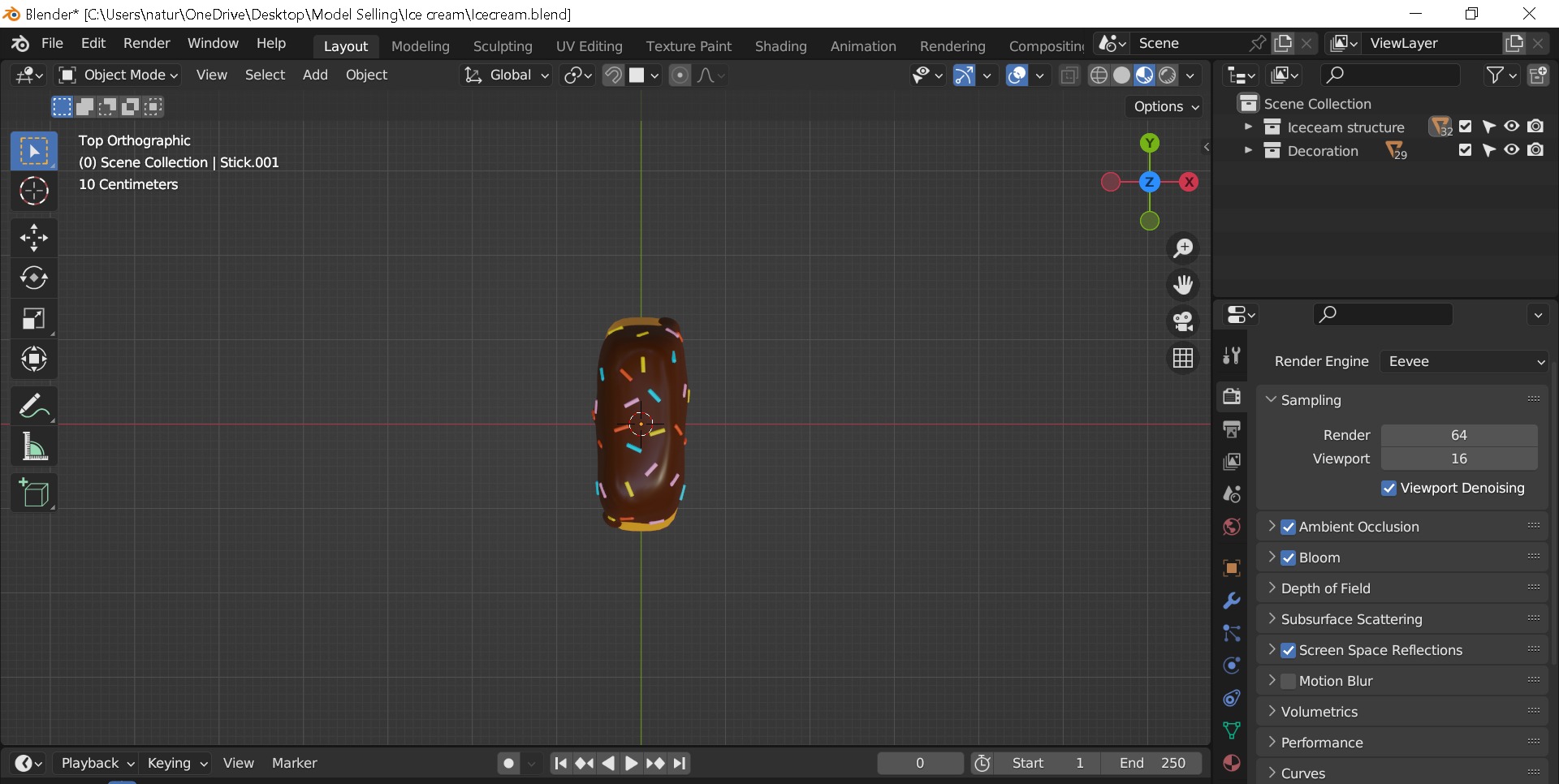Switch to the 3D Cursor tool
Screen dimensions: 1559x784
click(33, 192)
